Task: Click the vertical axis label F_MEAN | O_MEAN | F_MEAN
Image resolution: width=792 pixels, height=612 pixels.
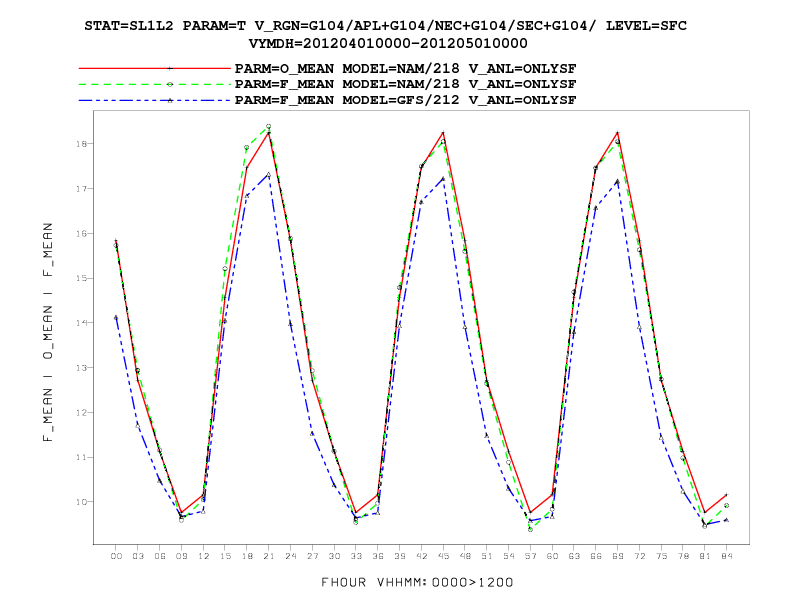Action: 48,332
